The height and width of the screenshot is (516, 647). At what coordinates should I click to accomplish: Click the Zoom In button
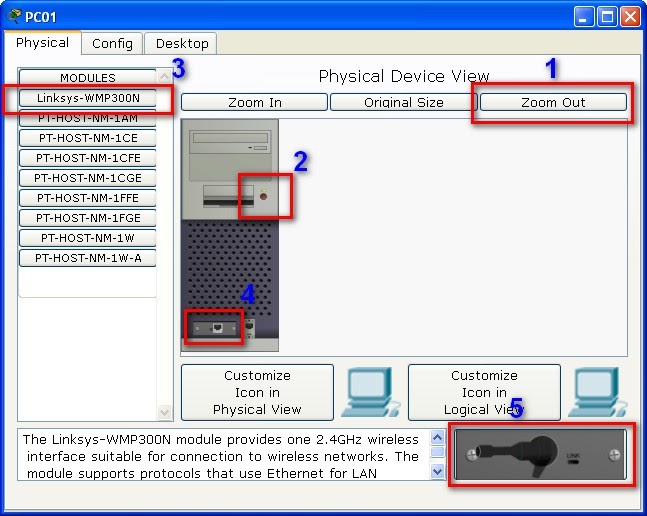pos(254,102)
